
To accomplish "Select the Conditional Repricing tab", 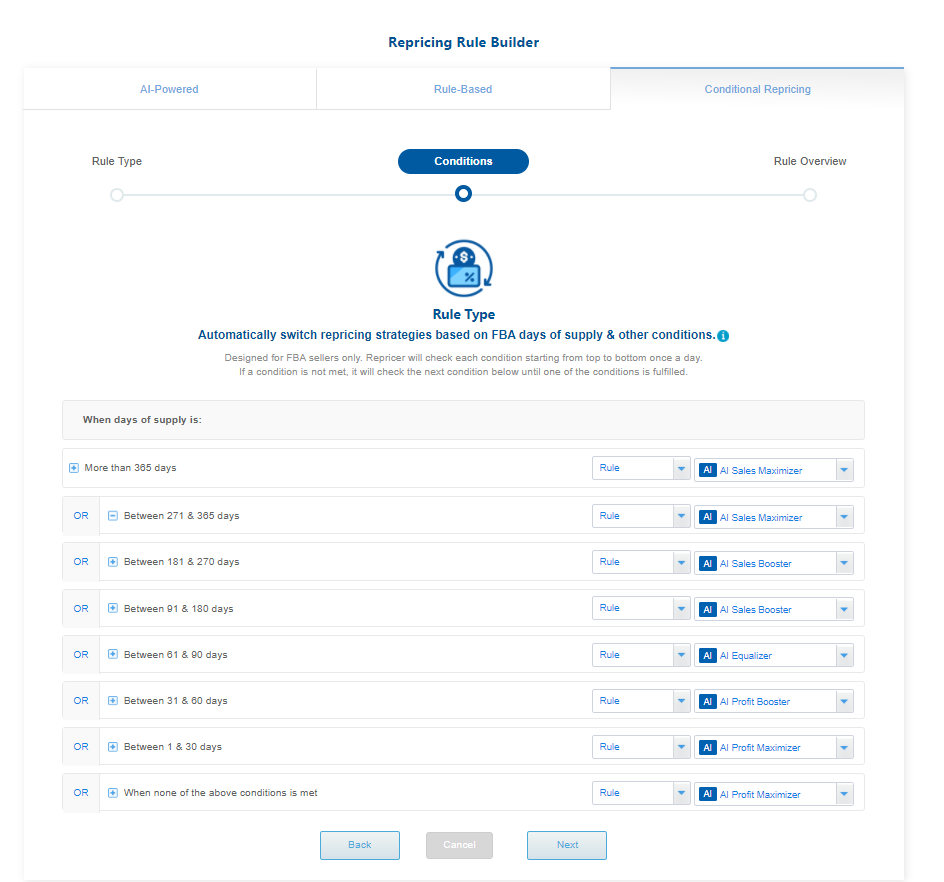I will 757,89.
